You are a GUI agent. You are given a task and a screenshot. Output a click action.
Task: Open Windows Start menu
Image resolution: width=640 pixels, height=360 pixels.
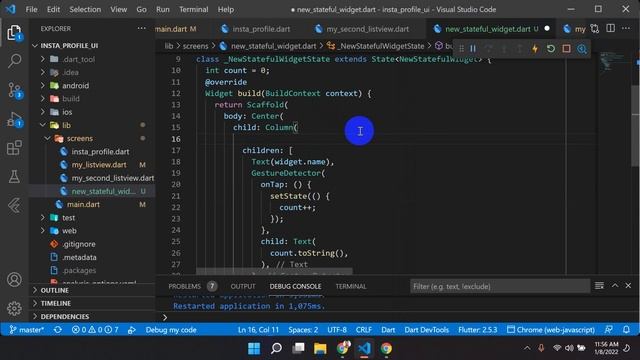coord(254,348)
